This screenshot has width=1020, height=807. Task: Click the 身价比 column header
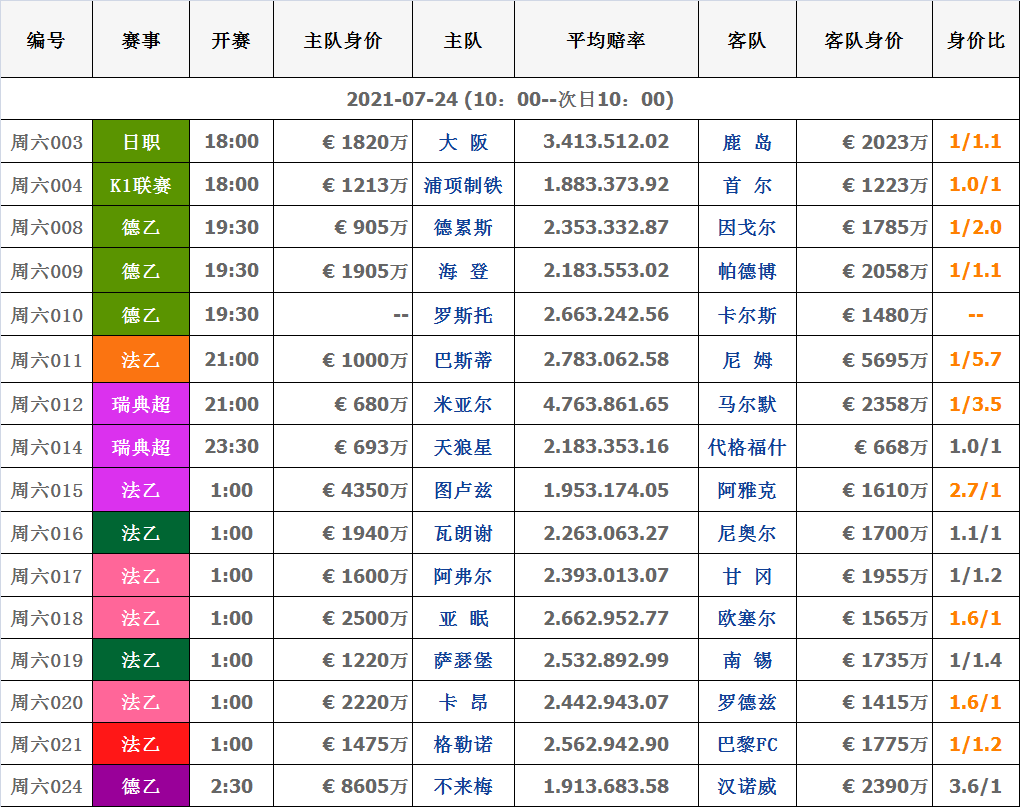click(x=975, y=41)
